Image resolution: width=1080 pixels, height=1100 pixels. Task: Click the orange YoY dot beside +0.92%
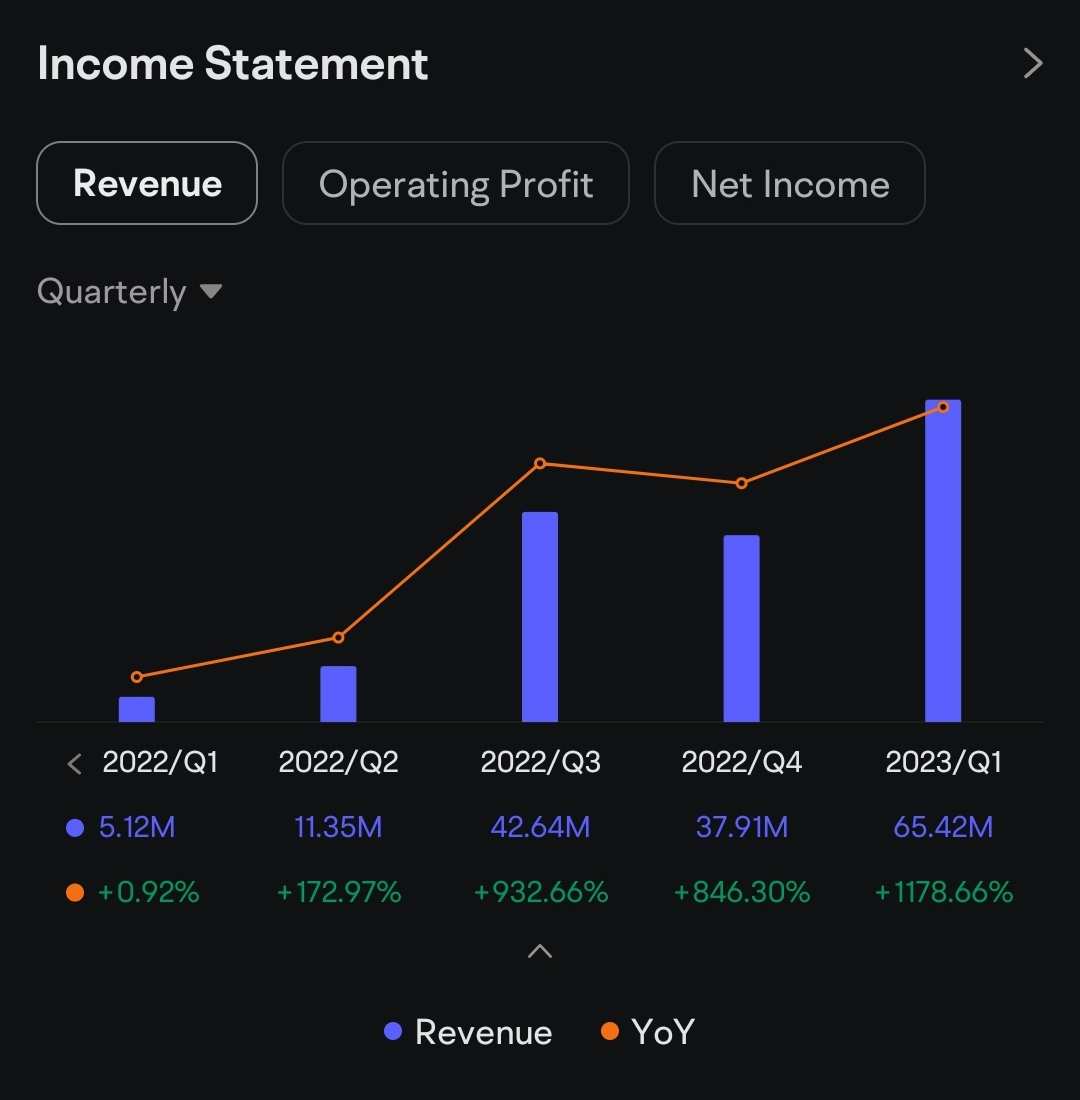(x=74, y=892)
